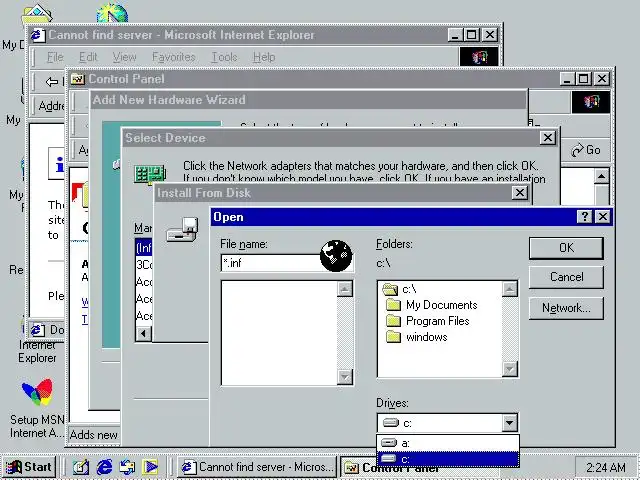Click Windows logo throbber in Internet Explorer
640x480 pixels.
[x=479, y=57]
